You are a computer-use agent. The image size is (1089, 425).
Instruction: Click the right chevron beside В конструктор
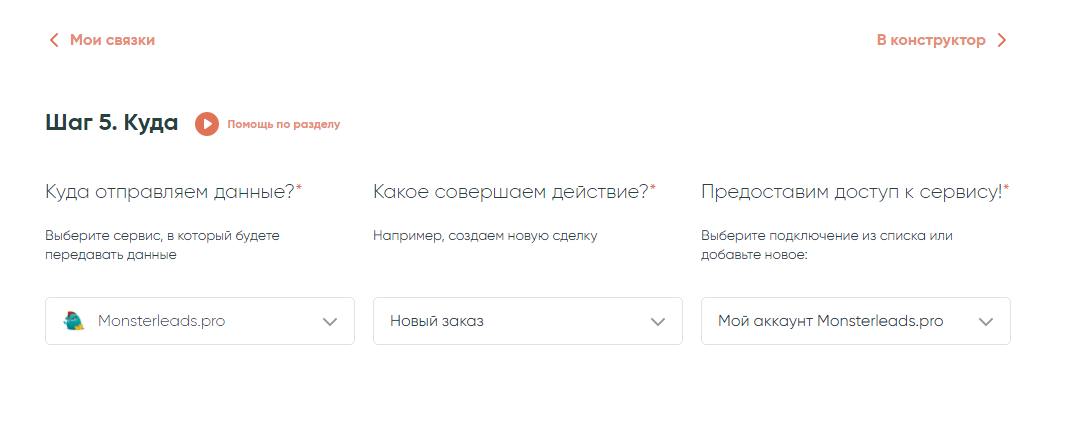coord(1002,41)
